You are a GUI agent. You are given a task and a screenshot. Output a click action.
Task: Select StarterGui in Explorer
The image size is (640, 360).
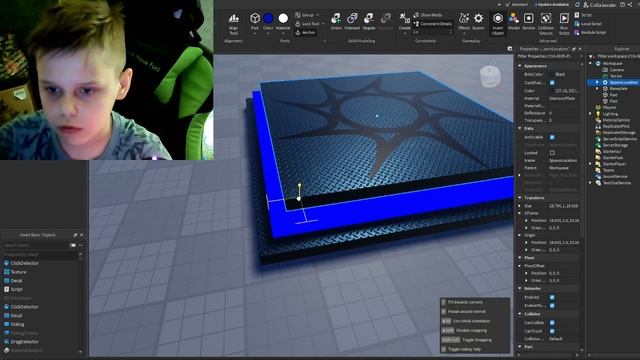[x=611, y=151]
